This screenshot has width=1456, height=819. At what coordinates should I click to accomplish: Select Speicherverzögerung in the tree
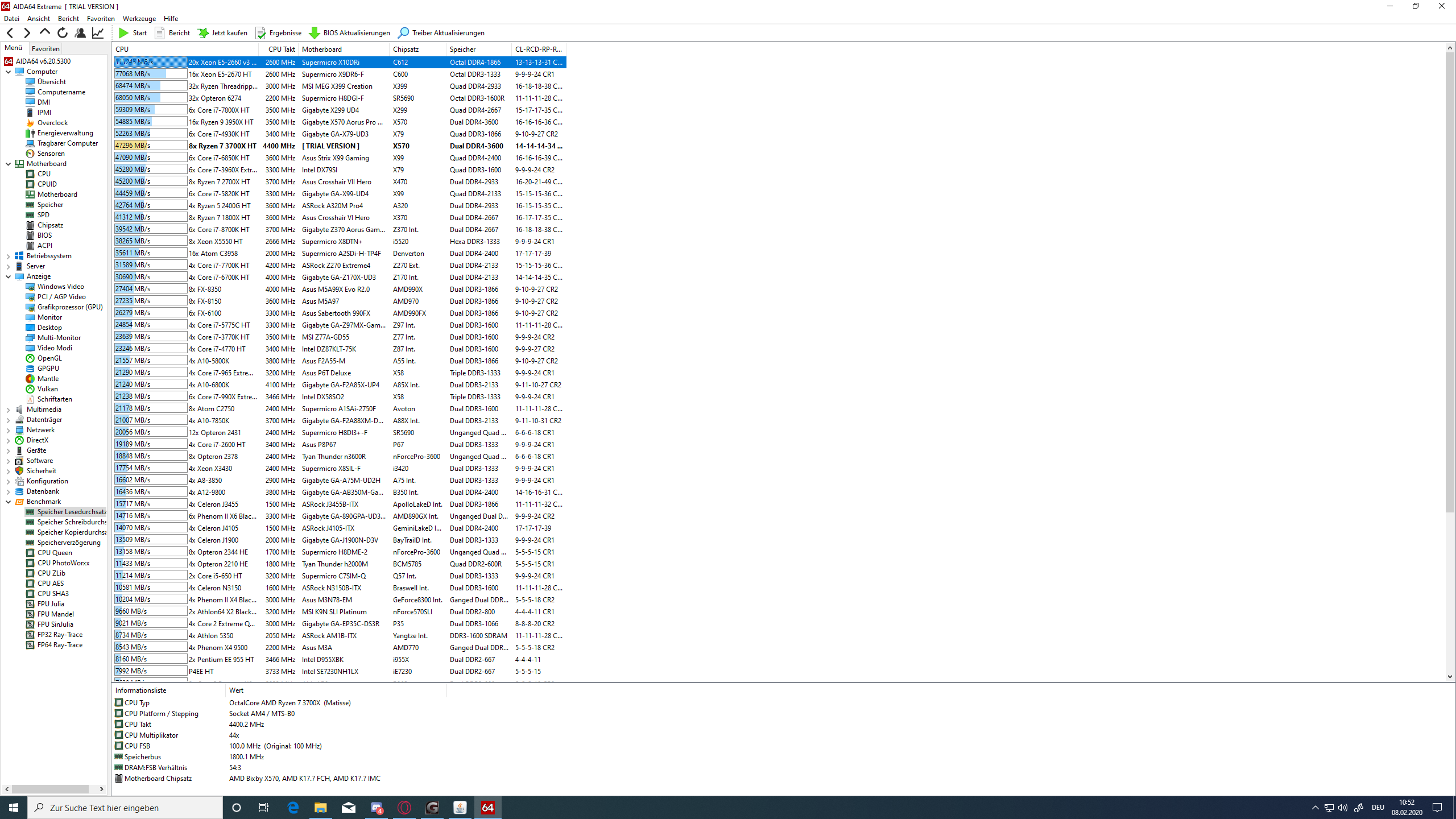[69, 543]
